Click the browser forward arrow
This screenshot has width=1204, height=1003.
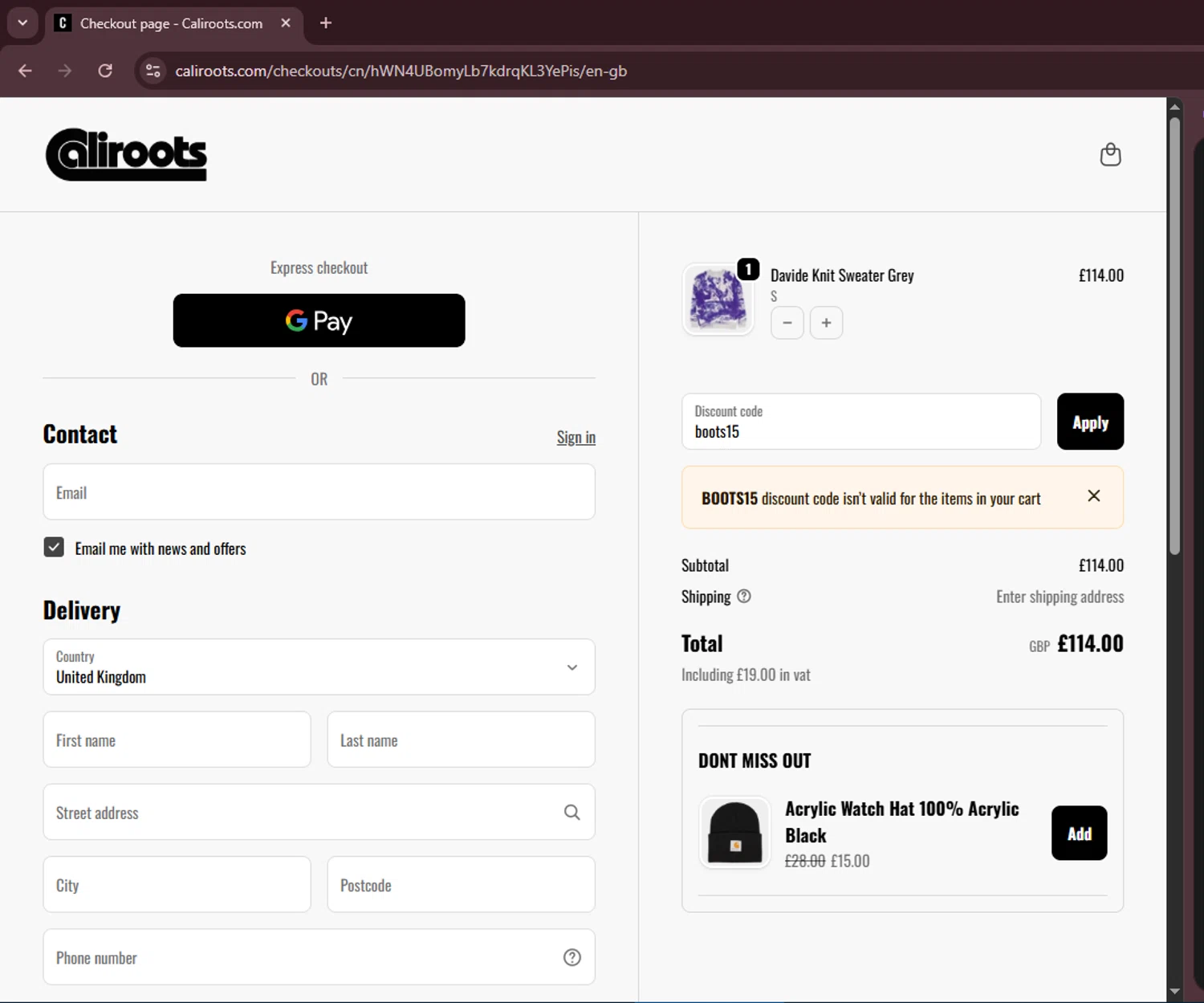coord(65,71)
